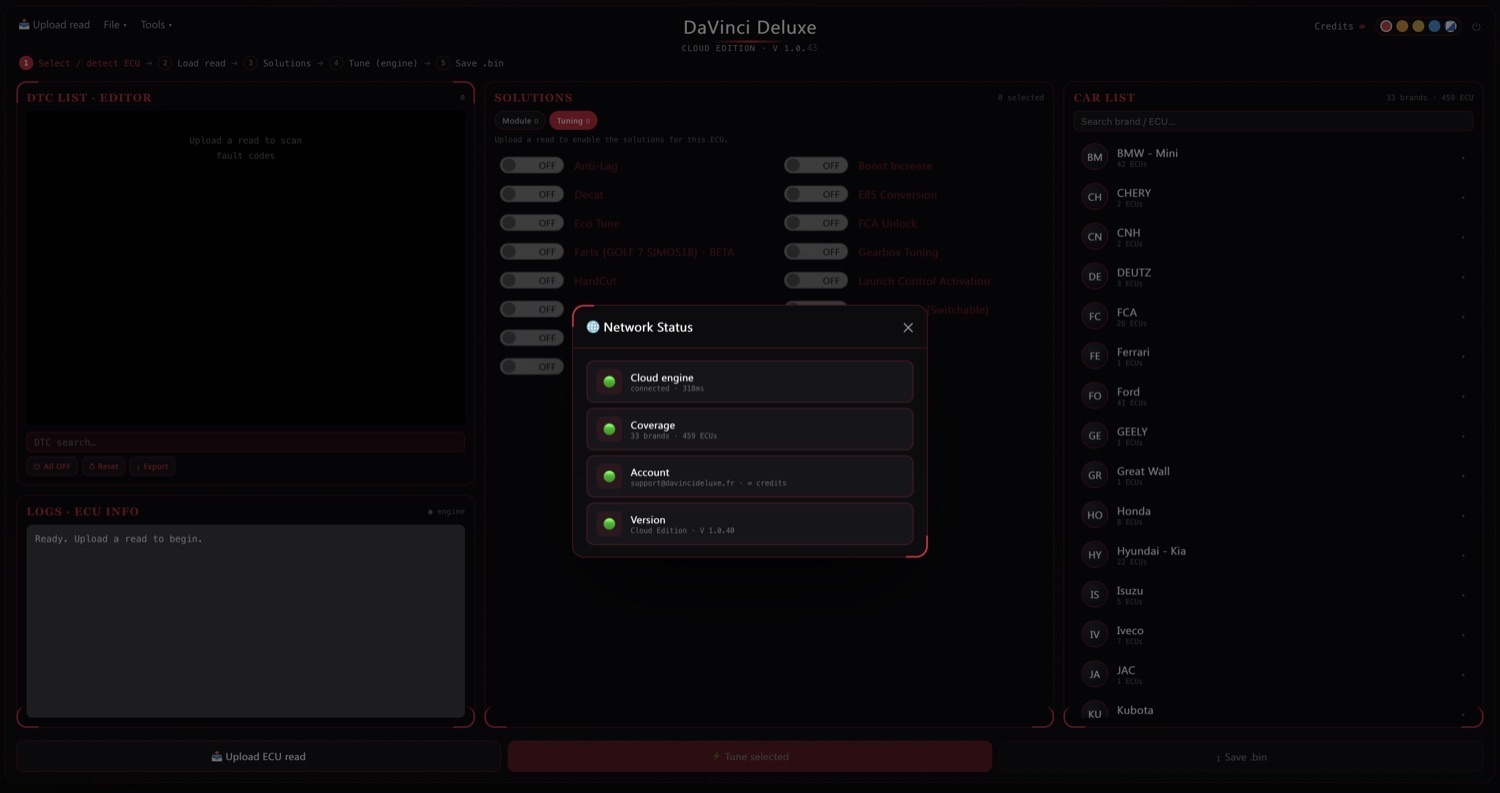This screenshot has width=1500, height=793.
Task: Click the HO badge for Honda
Action: (x=1095, y=515)
